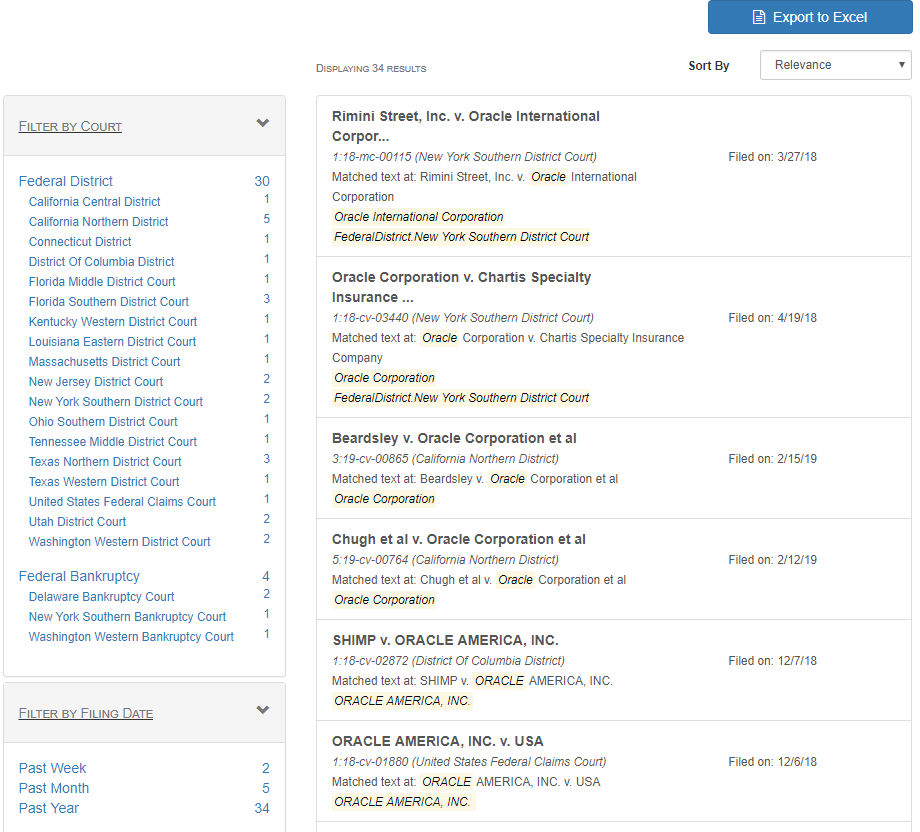Filter results to Past Week

(52, 768)
